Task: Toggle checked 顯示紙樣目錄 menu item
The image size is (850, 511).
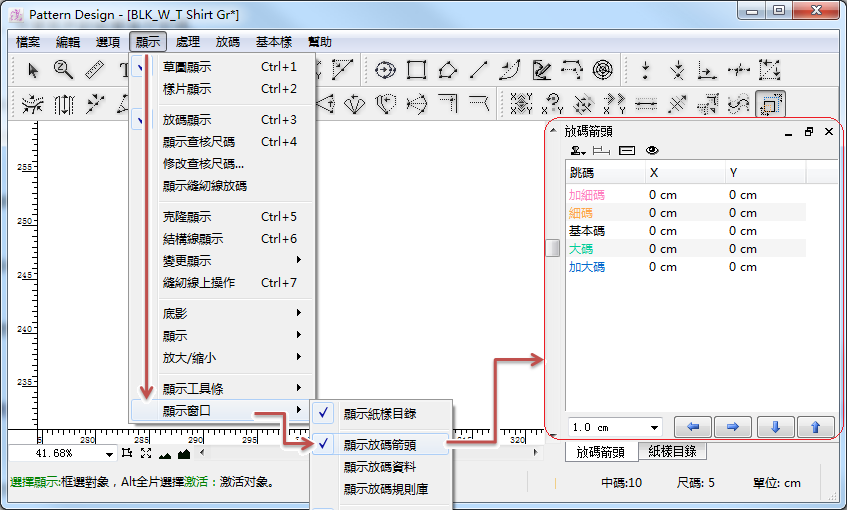Action: (x=380, y=413)
